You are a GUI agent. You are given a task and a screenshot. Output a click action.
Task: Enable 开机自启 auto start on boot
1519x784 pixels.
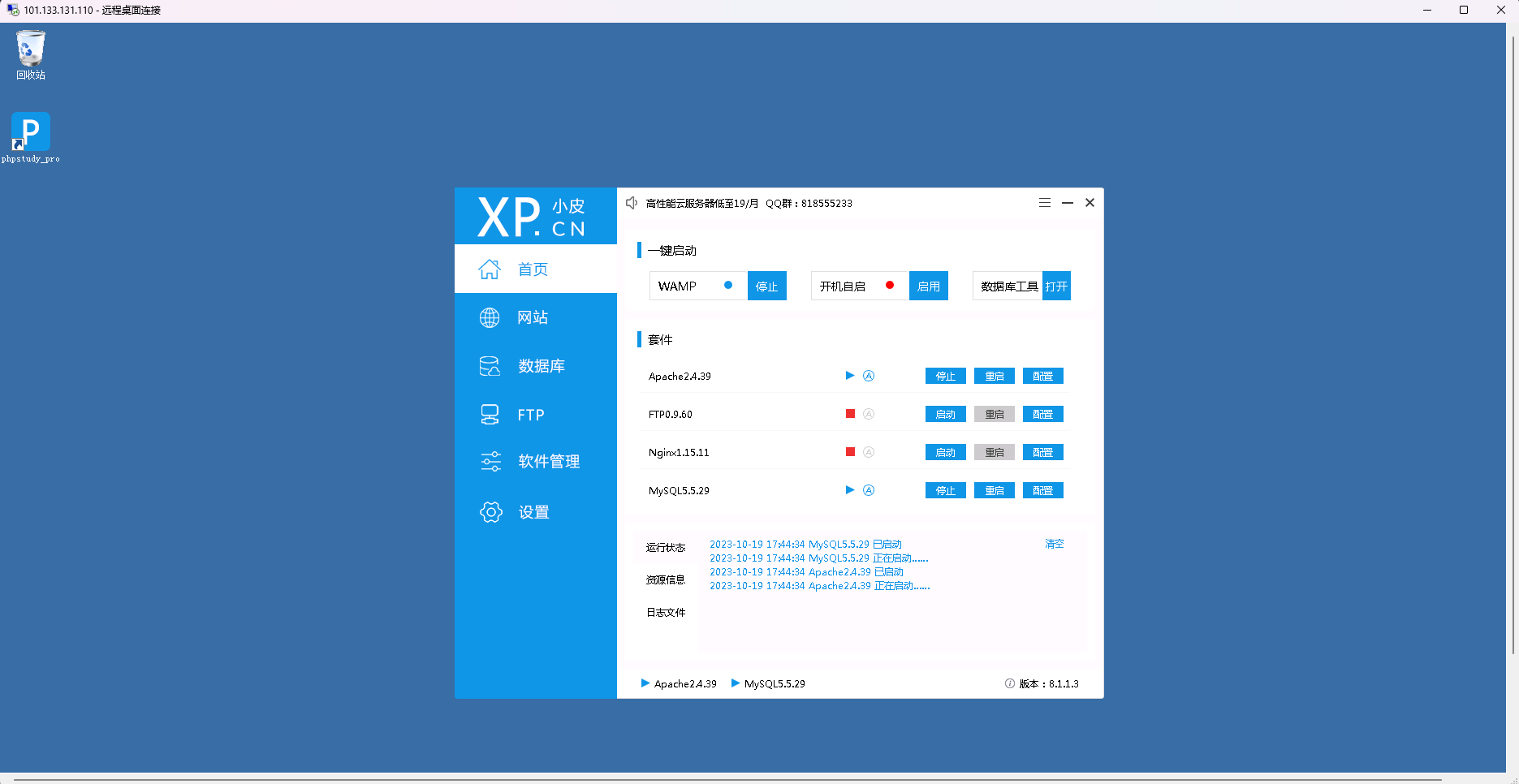929,286
